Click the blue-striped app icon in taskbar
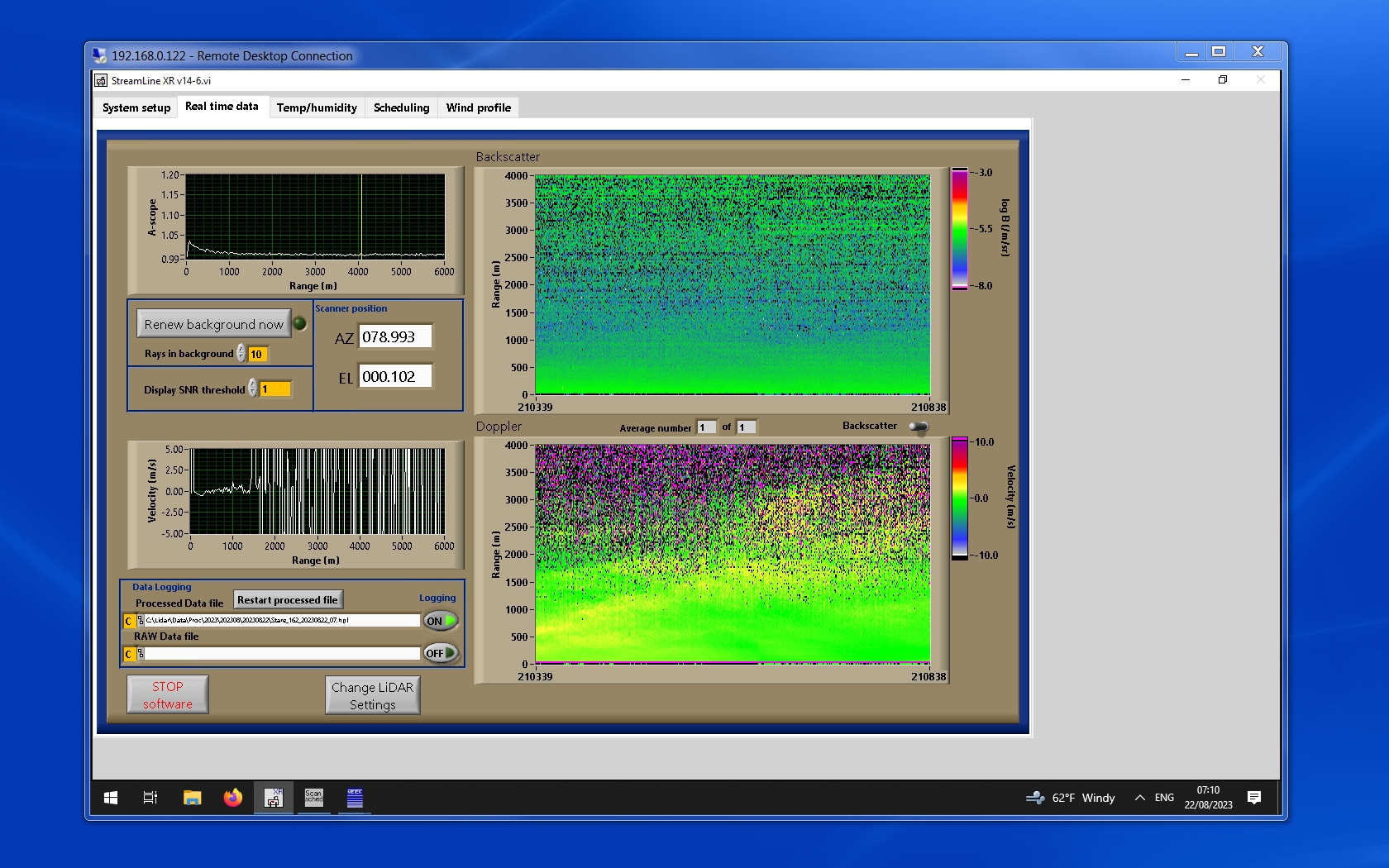The width and height of the screenshot is (1389, 868). (355, 798)
